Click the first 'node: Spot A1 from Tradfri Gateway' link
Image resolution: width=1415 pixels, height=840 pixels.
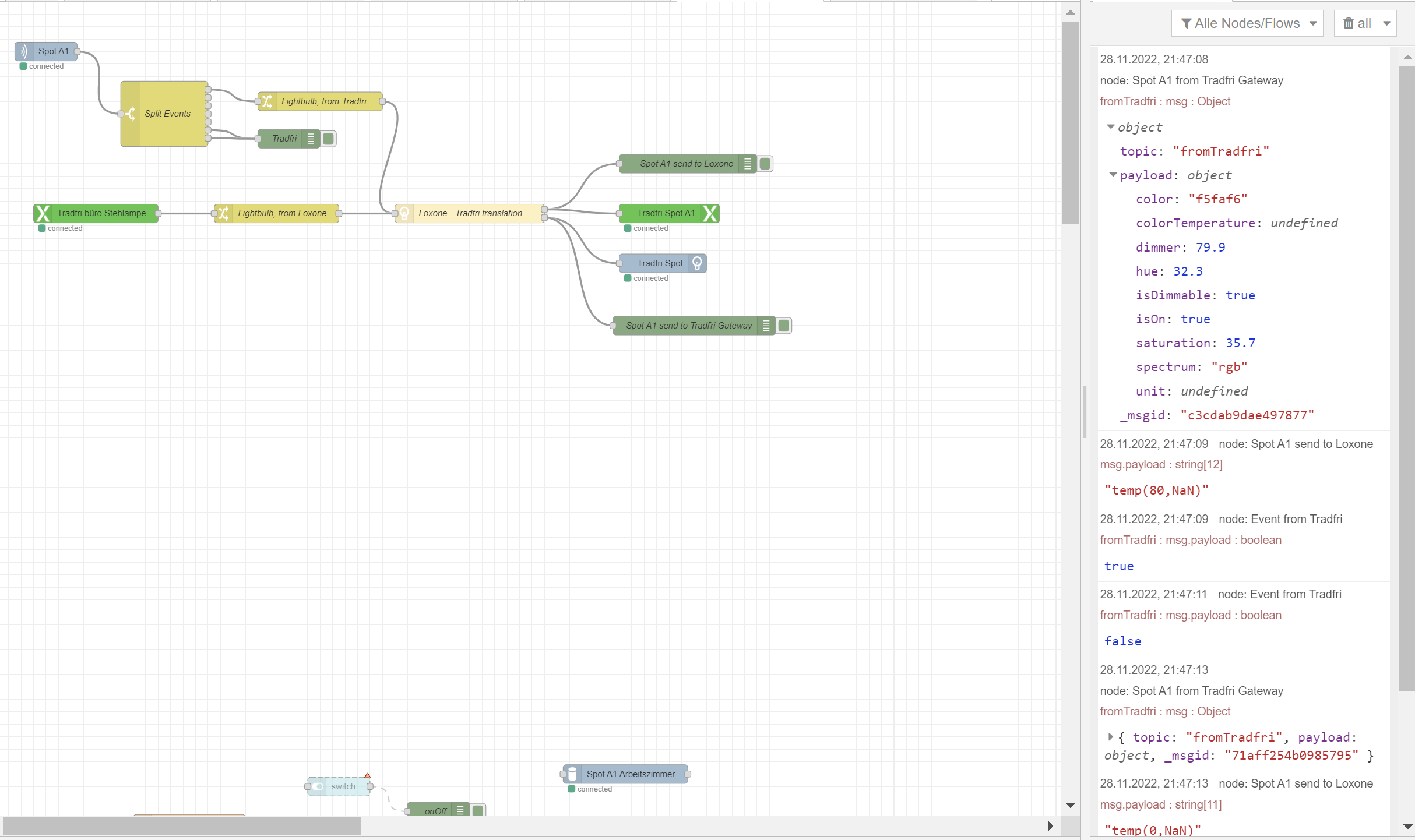pyautogui.click(x=1192, y=80)
